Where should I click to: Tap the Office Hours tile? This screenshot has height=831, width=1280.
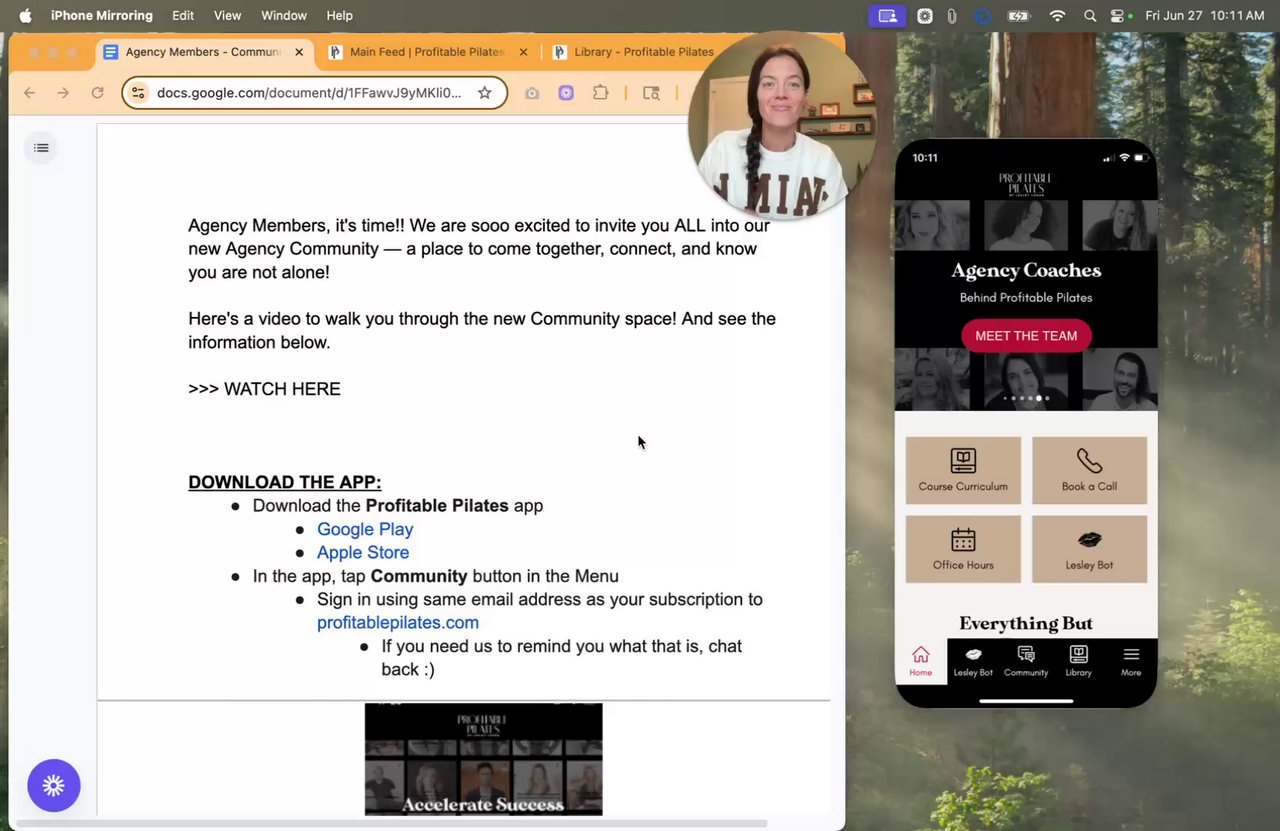click(x=963, y=549)
